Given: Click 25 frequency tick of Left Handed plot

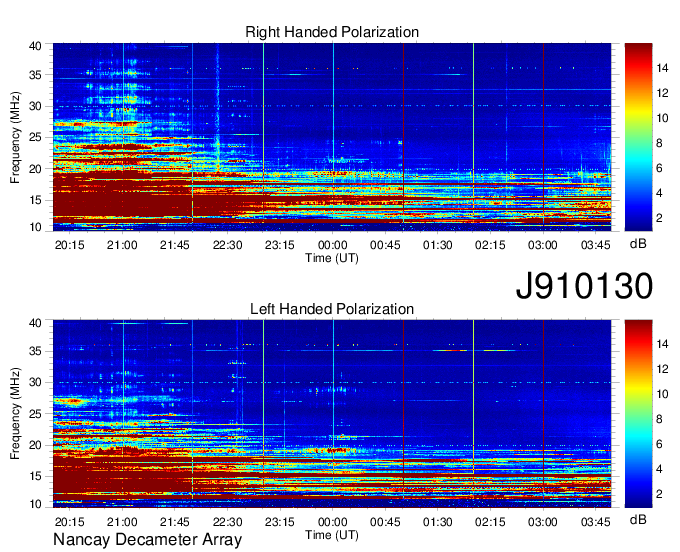Looking at the screenshot, I should click(36, 414).
